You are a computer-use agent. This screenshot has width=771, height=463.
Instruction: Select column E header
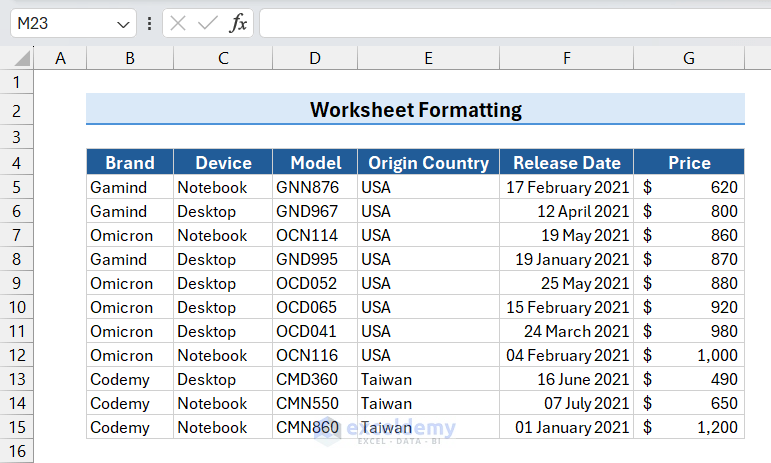pyautogui.click(x=428, y=58)
